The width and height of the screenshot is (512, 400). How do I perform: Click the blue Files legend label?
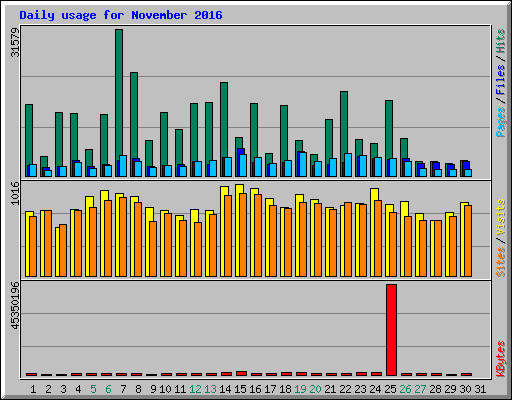pyautogui.click(x=501, y=80)
